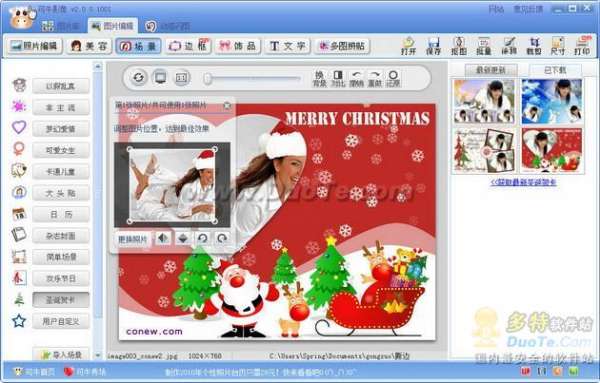Screen dimensions: 600x383
Task: Click the zoom slider handle
Action: click(207, 79)
